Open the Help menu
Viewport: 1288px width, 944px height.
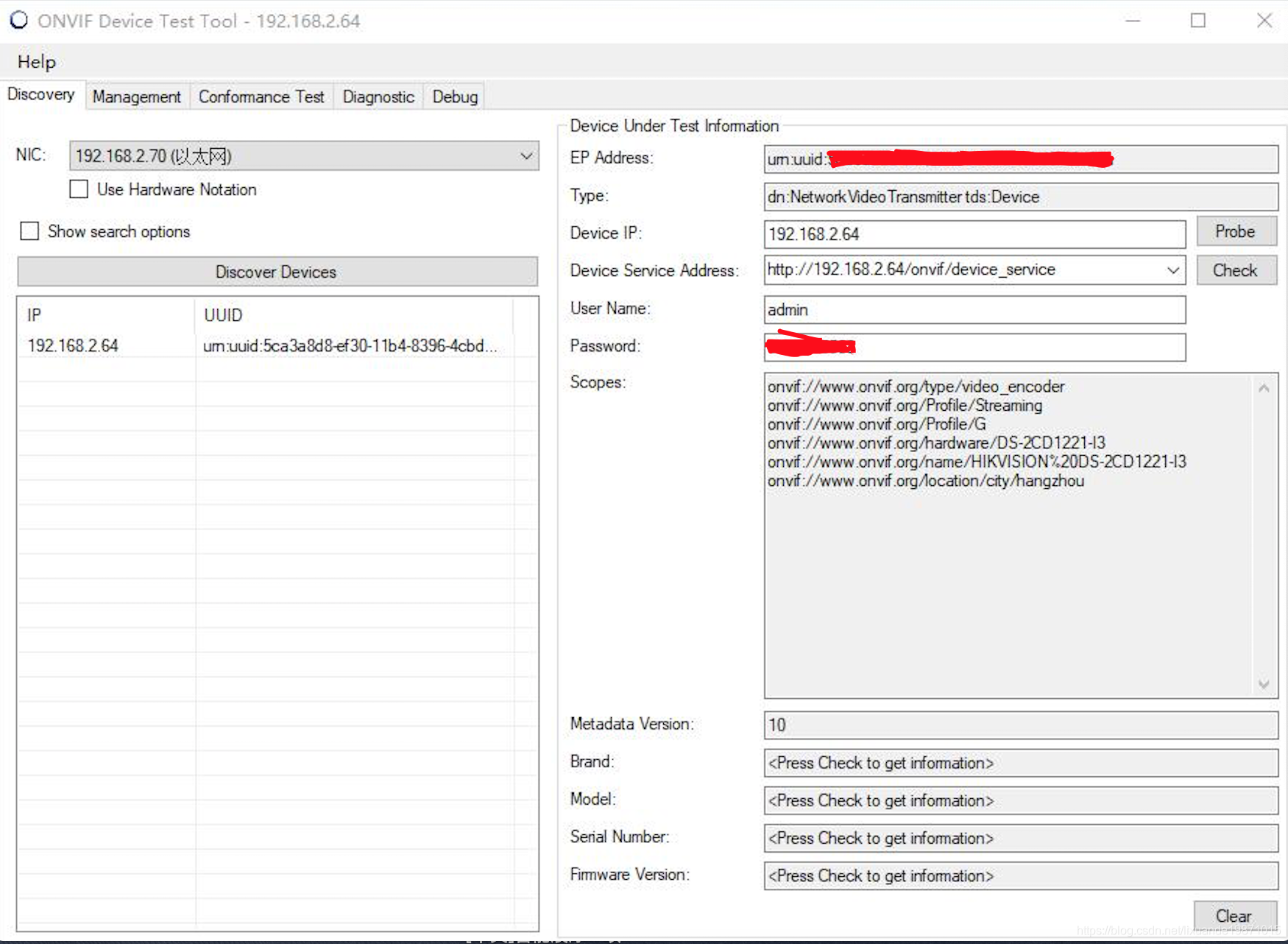[37, 62]
